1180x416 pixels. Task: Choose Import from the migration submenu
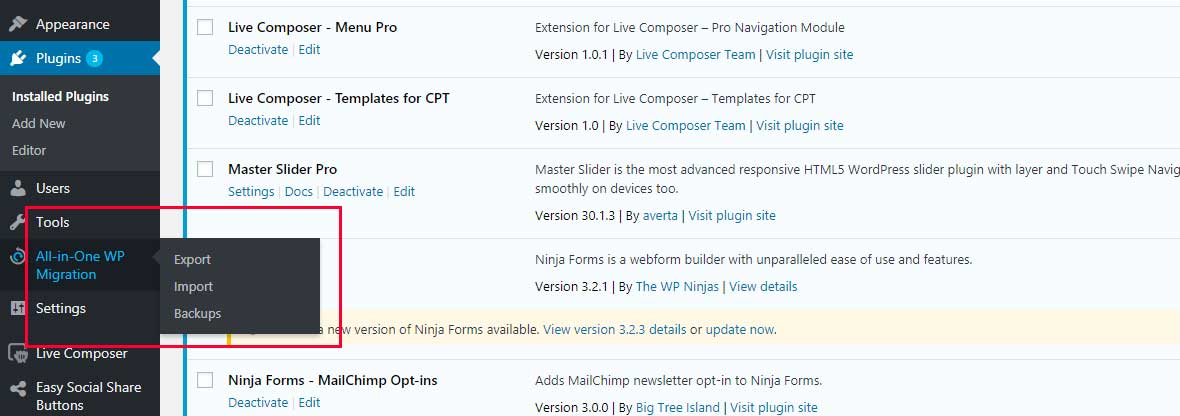[x=193, y=287]
